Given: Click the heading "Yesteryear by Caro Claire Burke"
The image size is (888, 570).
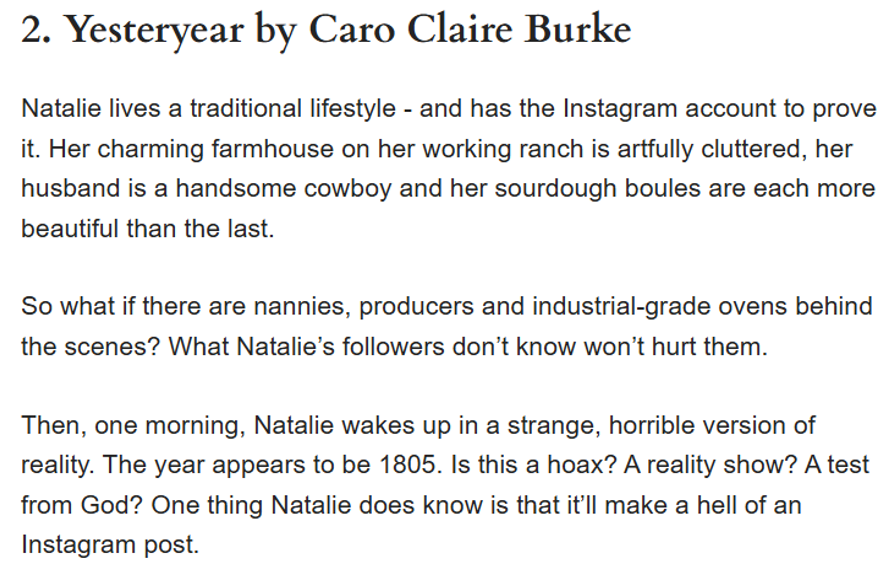Looking at the screenshot, I should pos(326,30).
